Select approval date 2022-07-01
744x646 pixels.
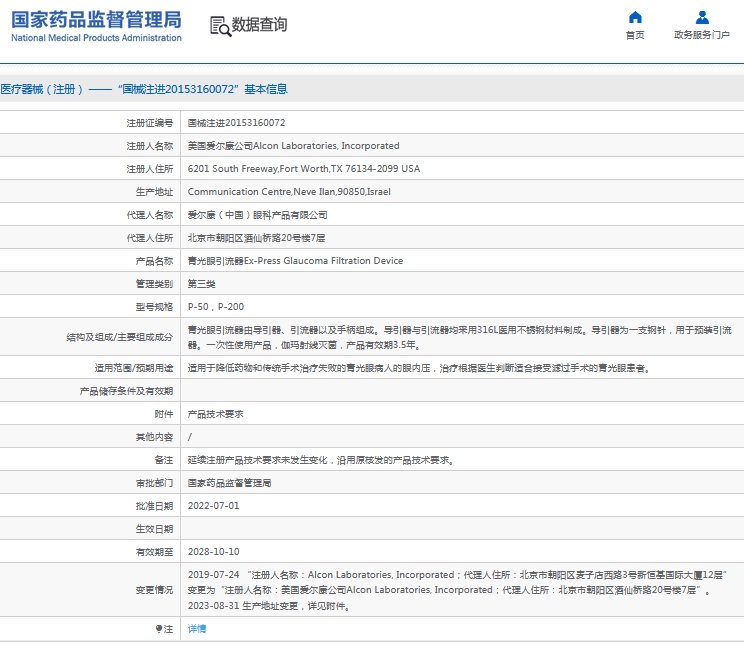[x=214, y=506]
